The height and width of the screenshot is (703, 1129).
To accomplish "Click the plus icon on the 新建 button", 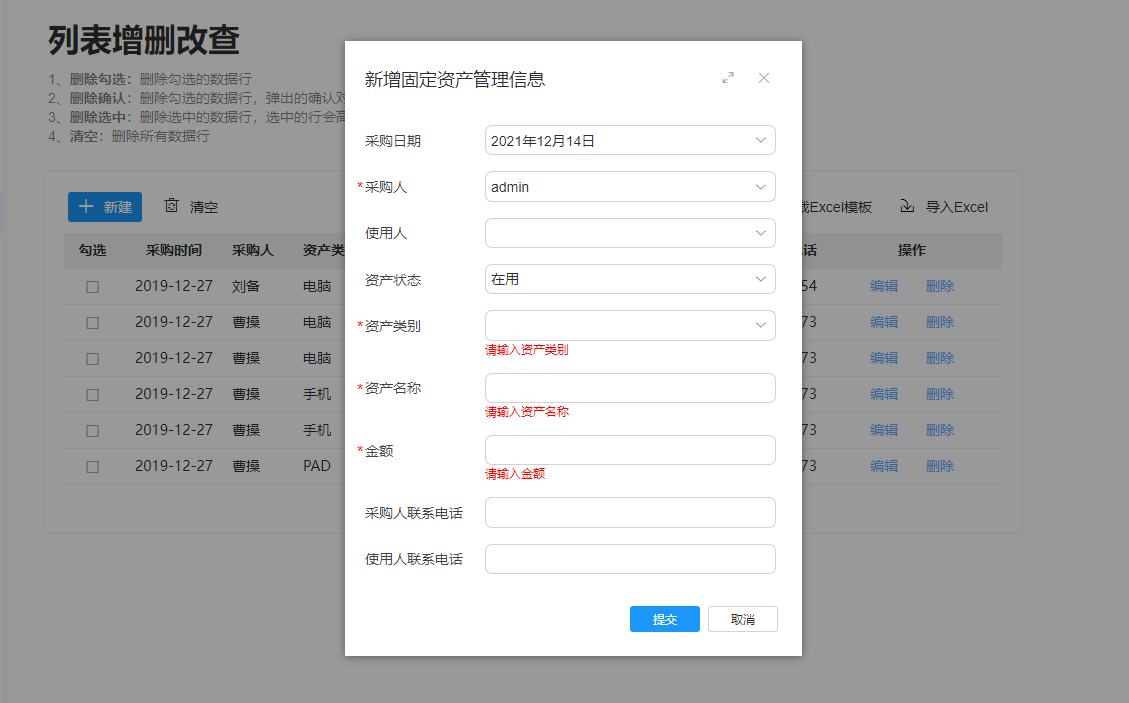I will [88, 206].
